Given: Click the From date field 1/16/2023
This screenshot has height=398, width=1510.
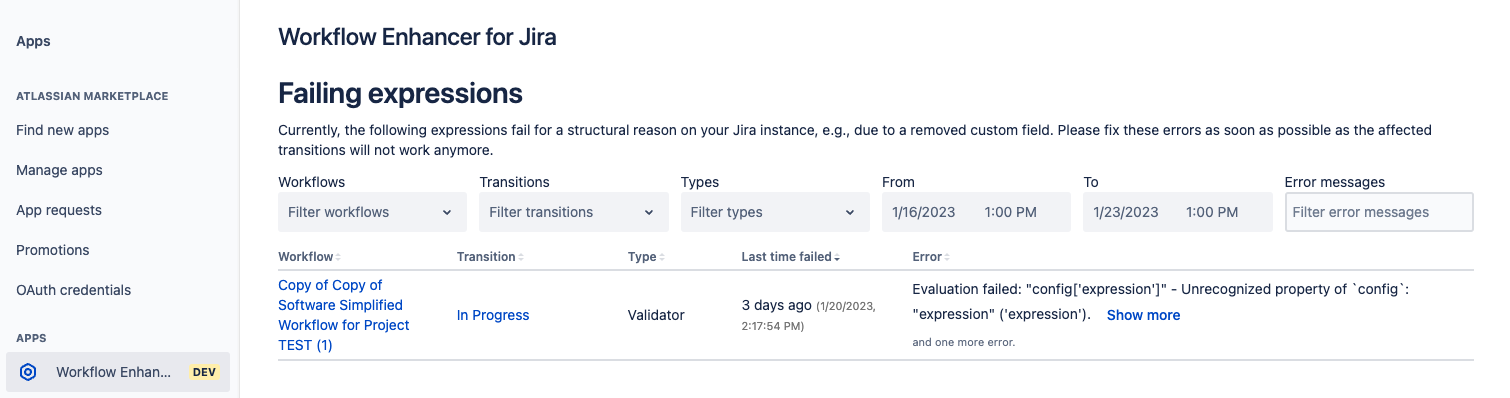Looking at the screenshot, I should 925,212.
